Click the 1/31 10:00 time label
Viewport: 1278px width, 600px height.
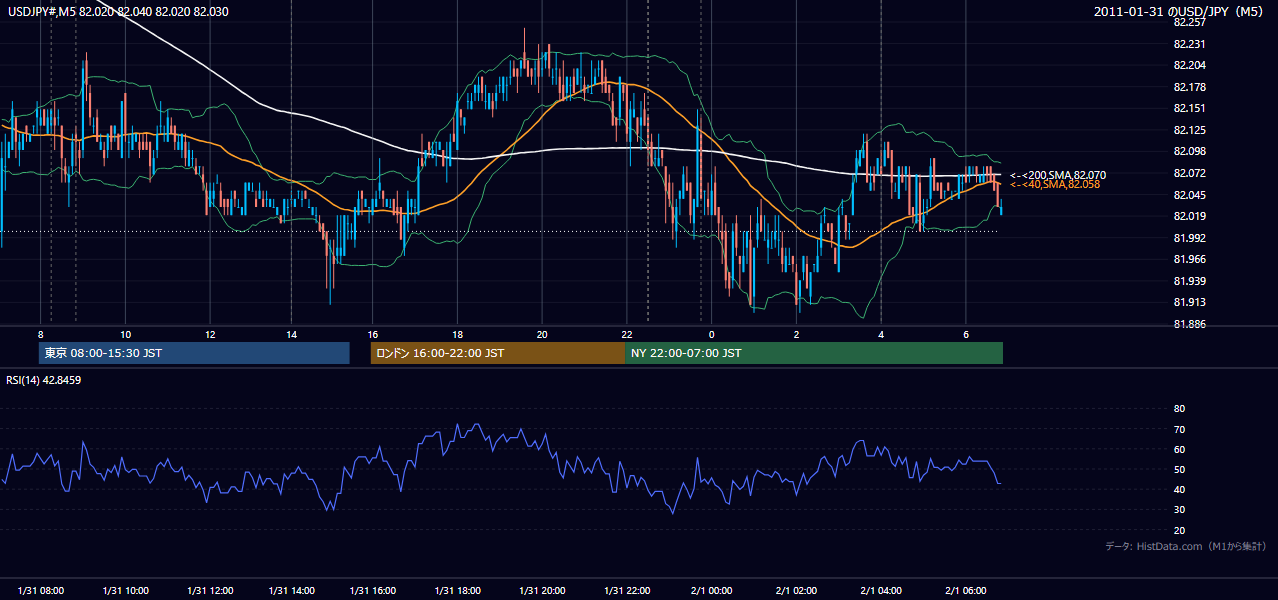click(x=125, y=591)
